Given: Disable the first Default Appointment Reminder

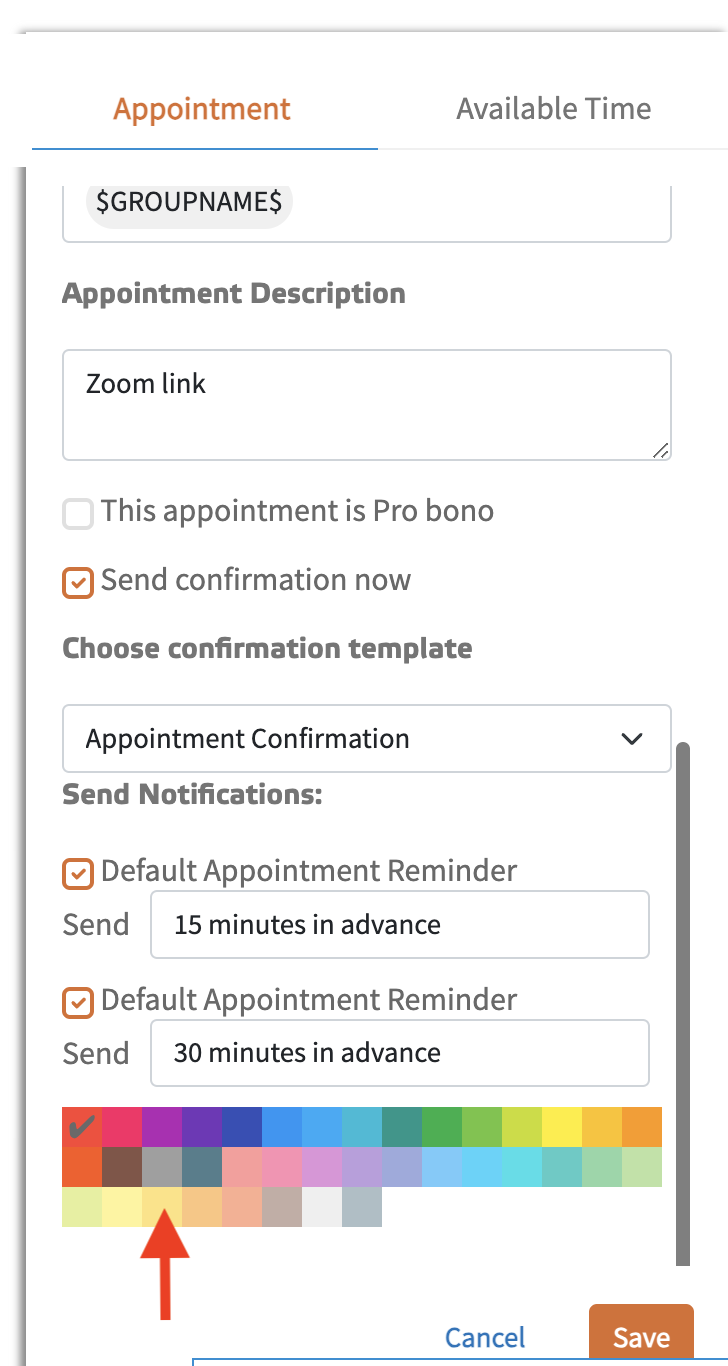Looking at the screenshot, I should (77, 873).
